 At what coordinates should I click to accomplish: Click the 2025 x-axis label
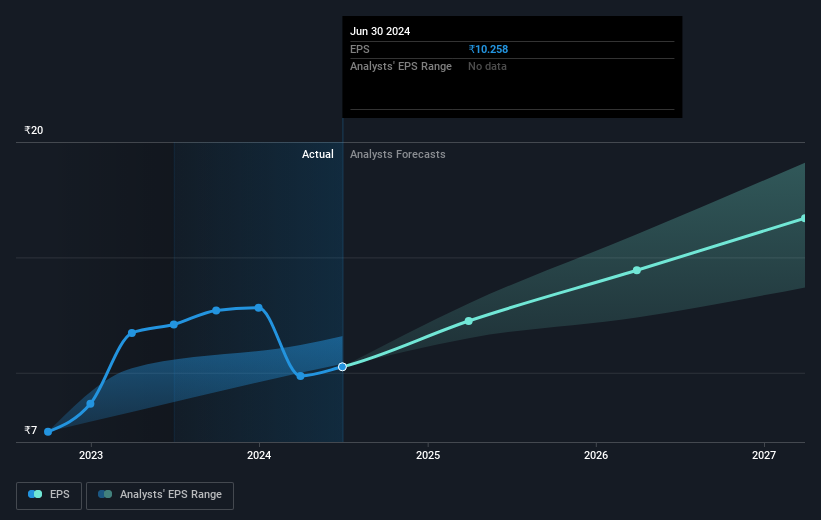(428, 455)
